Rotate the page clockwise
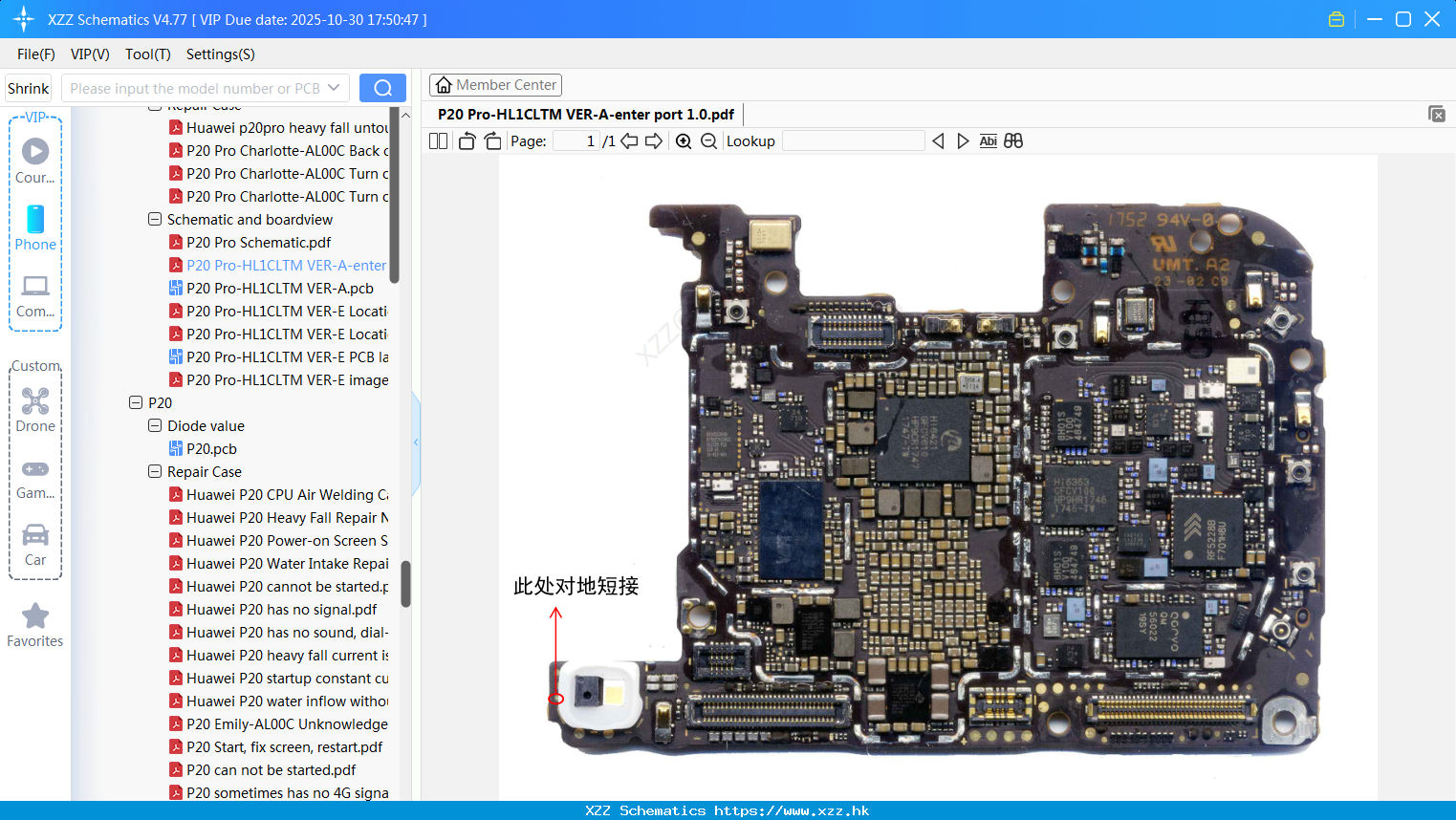Viewport: 1456px width, 820px height. pos(492,141)
